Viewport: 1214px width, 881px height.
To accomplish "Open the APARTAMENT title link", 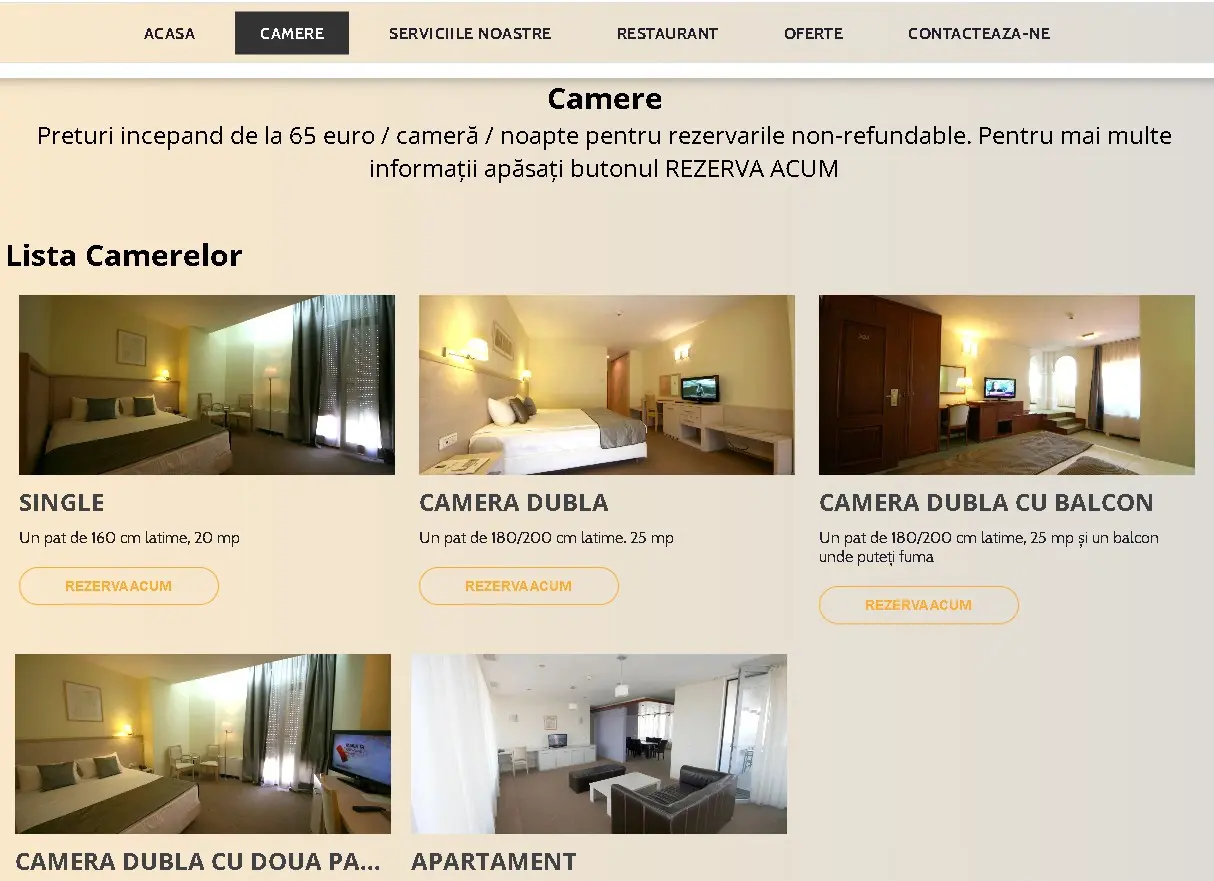I will tap(494, 861).
